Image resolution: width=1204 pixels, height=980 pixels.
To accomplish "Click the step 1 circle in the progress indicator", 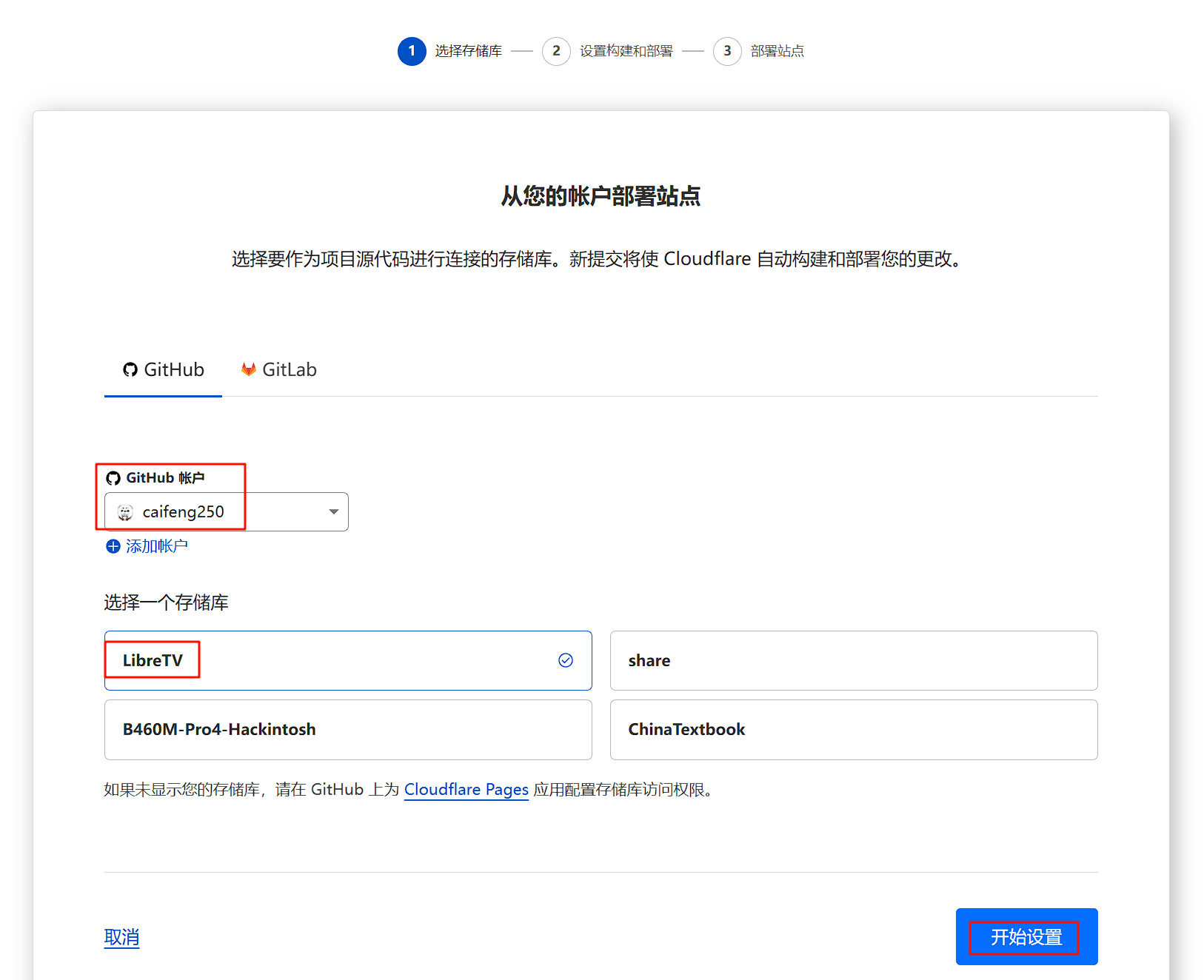I will pos(412,51).
